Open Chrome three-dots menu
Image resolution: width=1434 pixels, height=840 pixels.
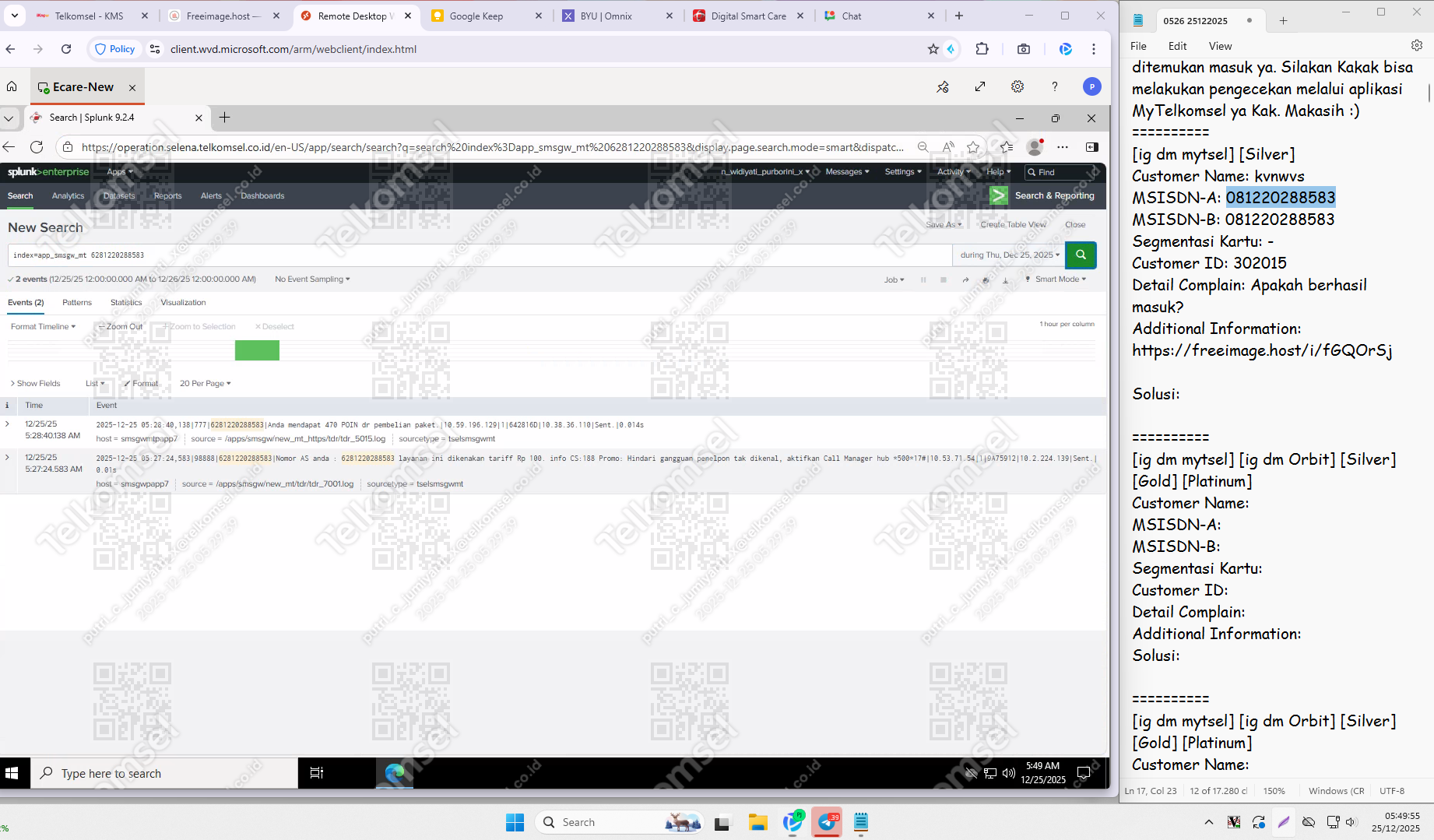[1094, 49]
